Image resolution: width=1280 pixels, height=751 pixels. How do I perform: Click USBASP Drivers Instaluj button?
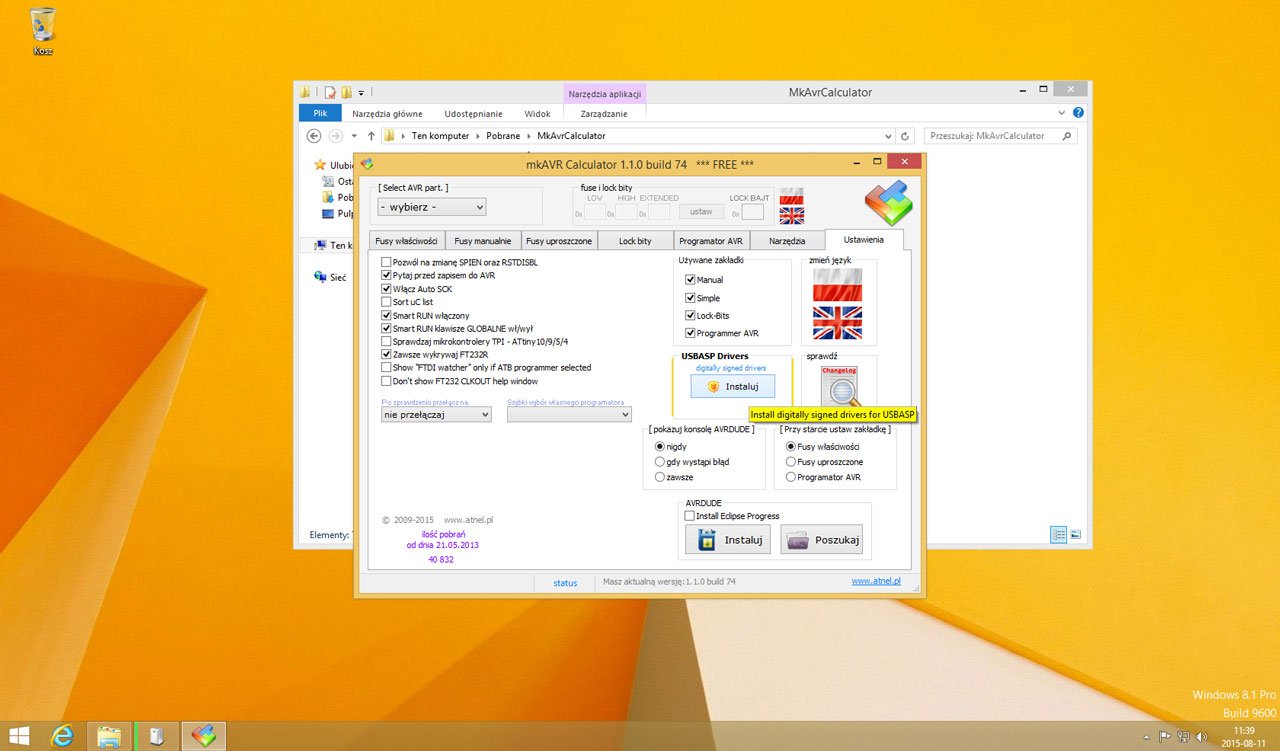[x=732, y=386]
